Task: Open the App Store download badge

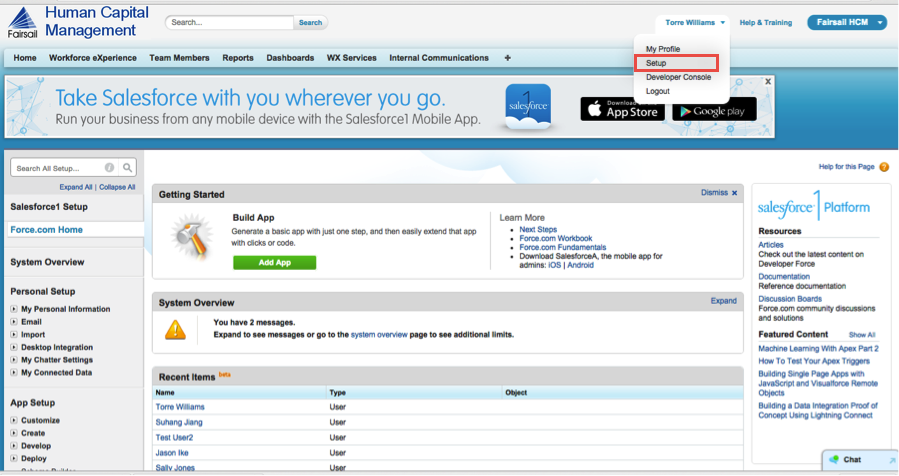Action: pyautogui.click(x=621, y=109)
